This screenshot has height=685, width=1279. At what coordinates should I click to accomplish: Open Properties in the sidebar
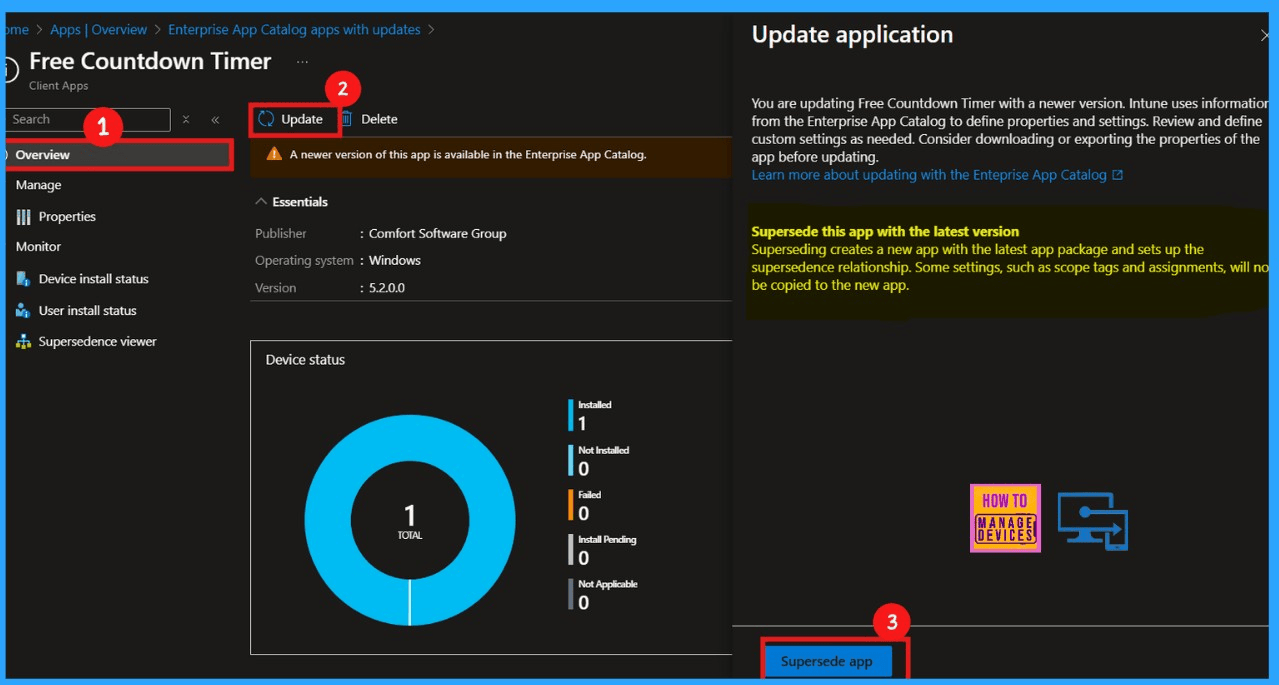point(67,217)
